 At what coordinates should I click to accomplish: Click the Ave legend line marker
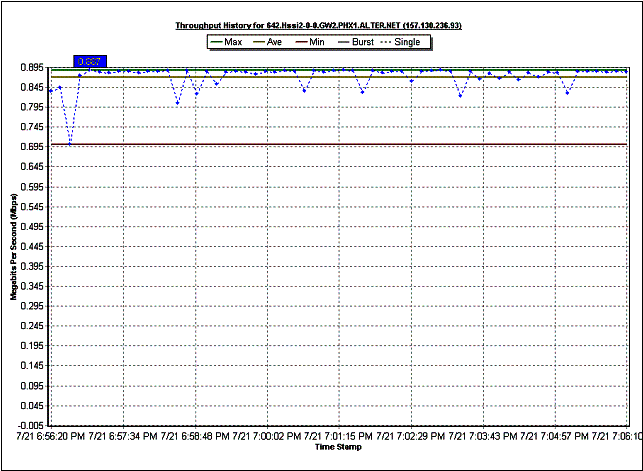258,42
